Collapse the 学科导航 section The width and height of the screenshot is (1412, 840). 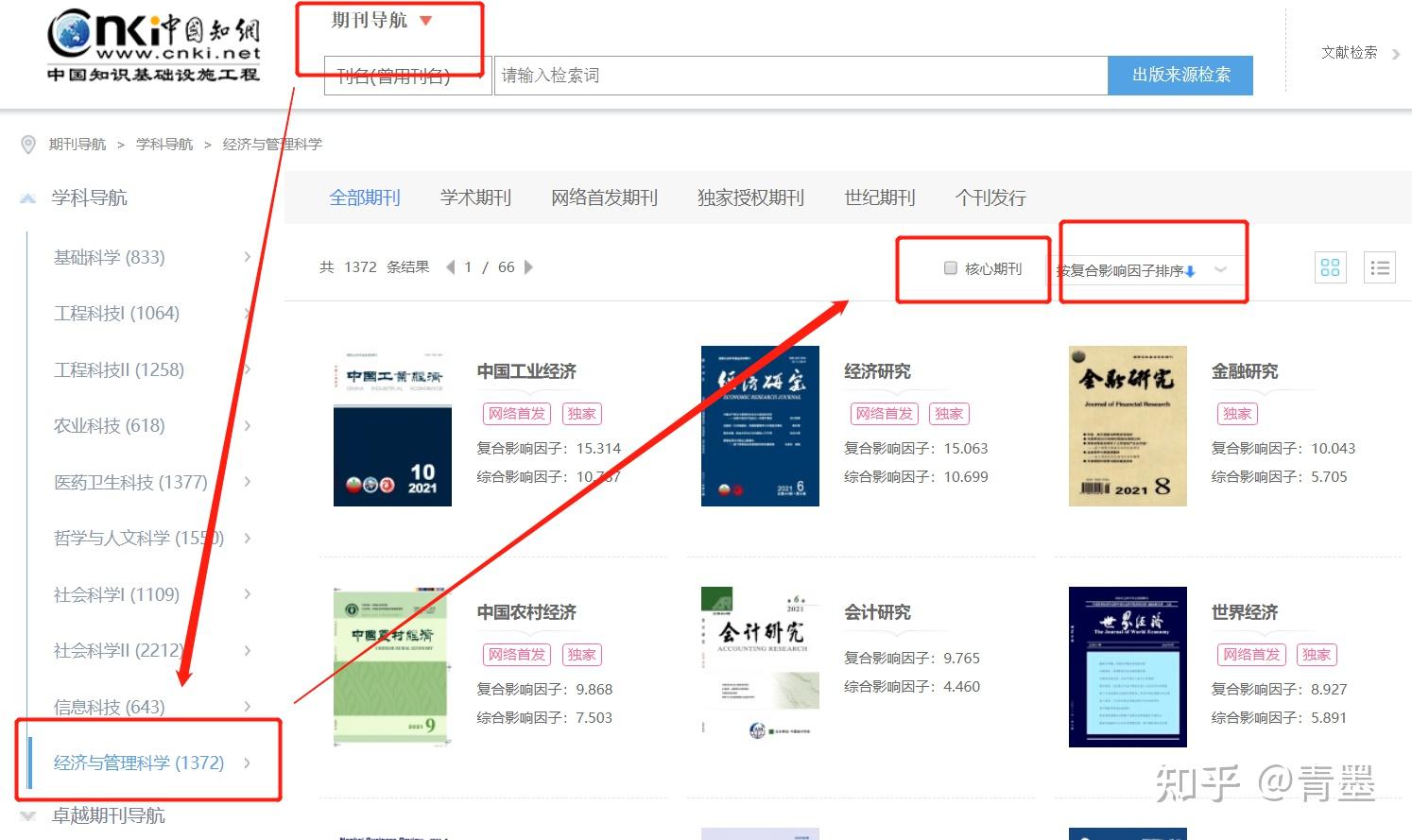coord(27,197)
